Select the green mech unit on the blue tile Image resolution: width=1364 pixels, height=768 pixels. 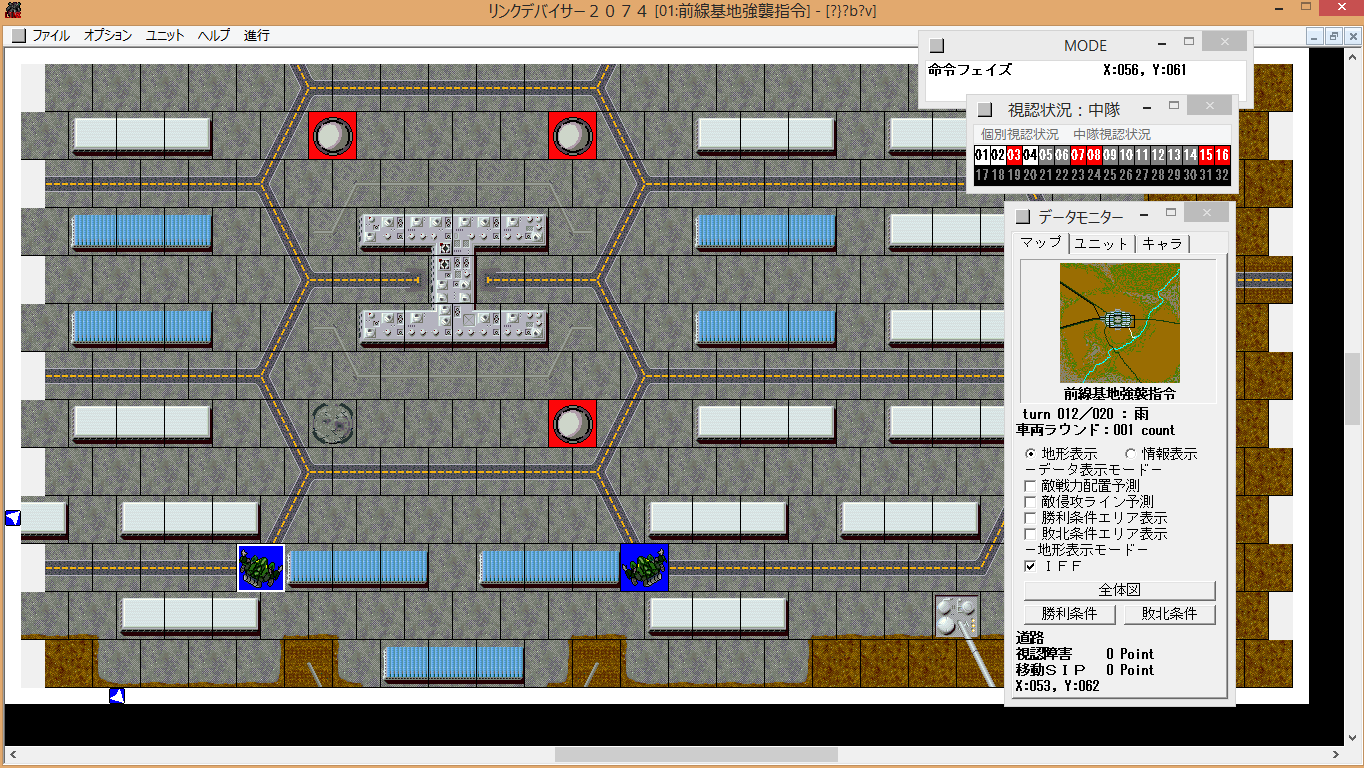pyautogui.click(x=644, y=568)
